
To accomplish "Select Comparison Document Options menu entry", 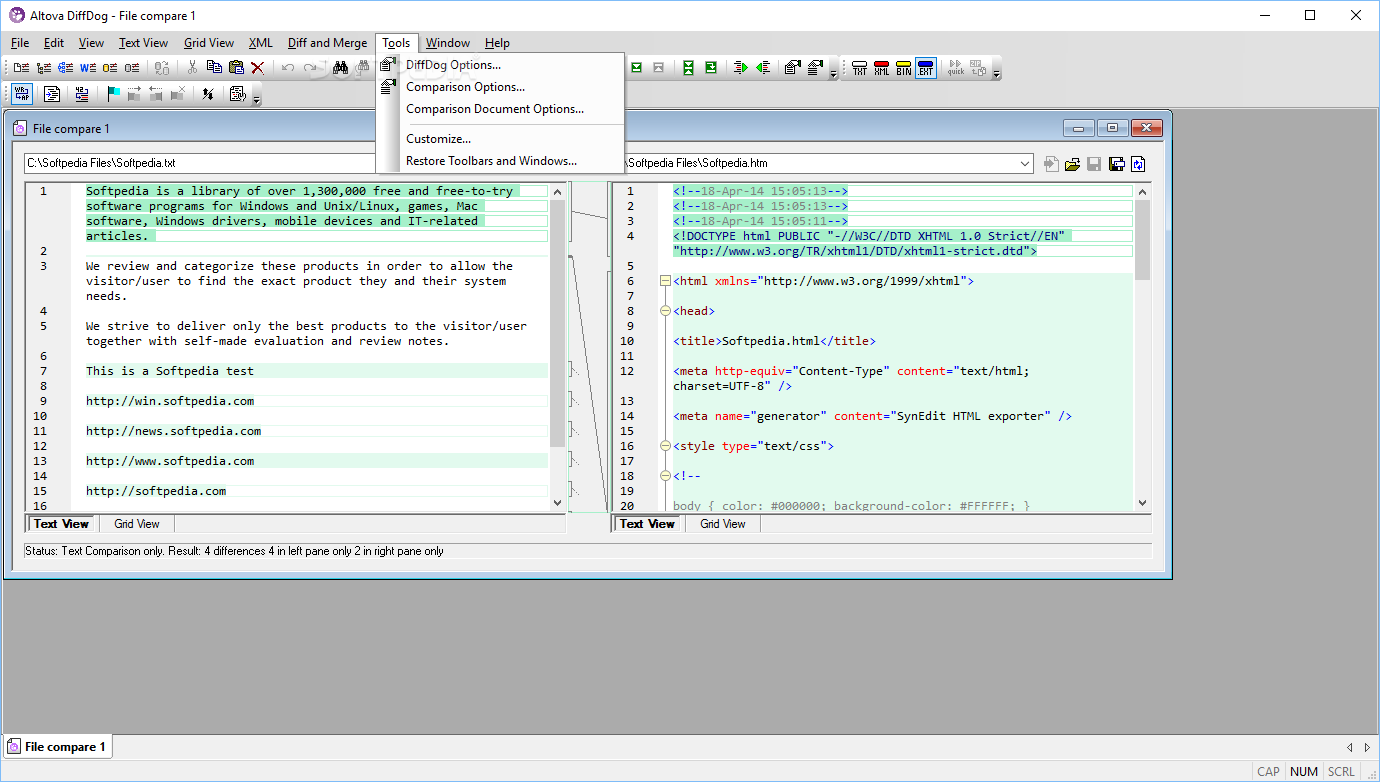I will click(495, 109).
